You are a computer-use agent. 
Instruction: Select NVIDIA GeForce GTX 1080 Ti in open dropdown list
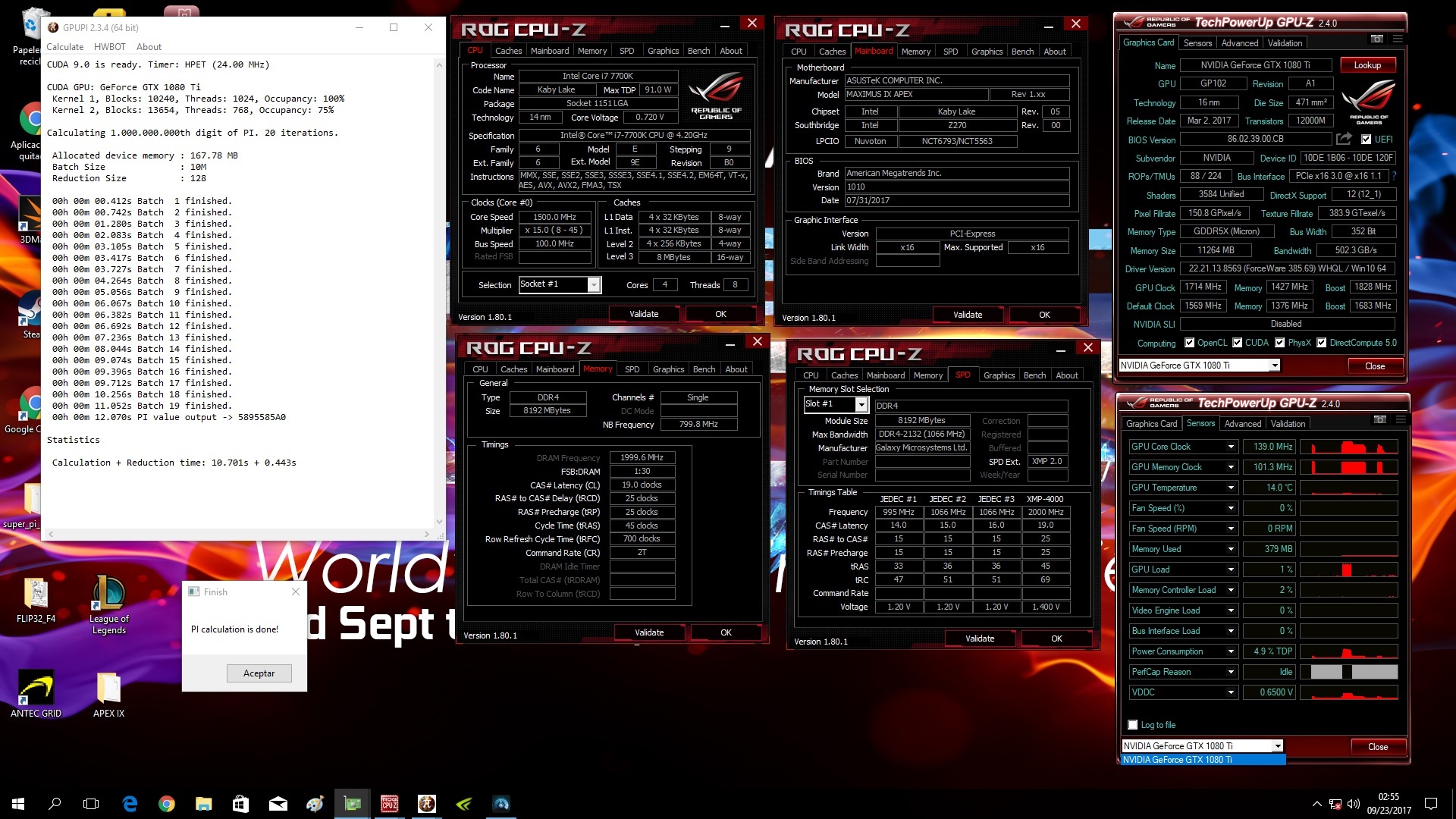(x=1203, y=760)
